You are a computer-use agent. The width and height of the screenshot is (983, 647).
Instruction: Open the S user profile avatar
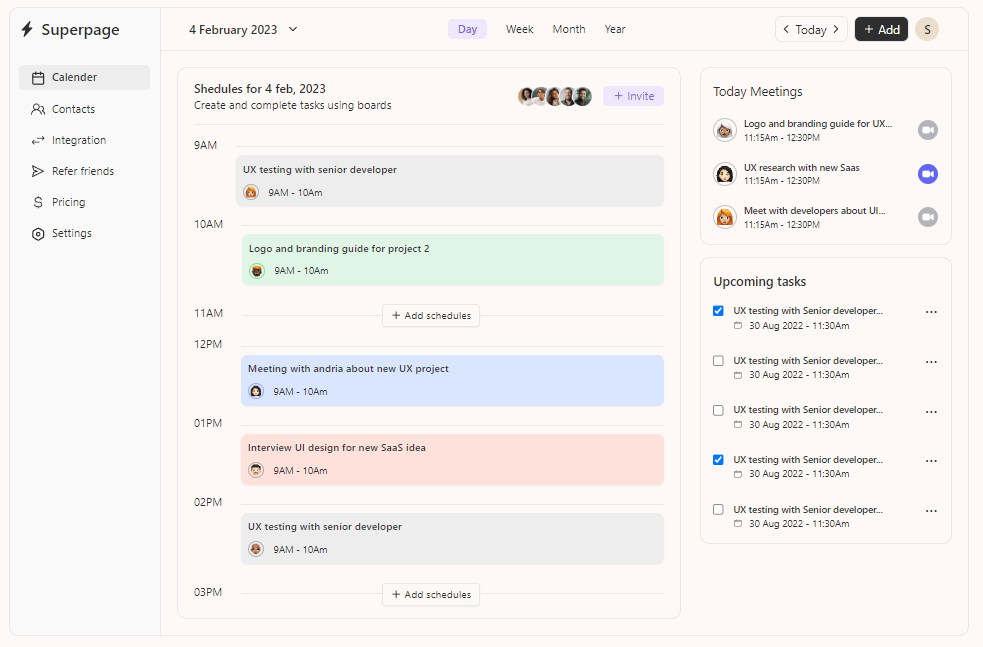927,29
